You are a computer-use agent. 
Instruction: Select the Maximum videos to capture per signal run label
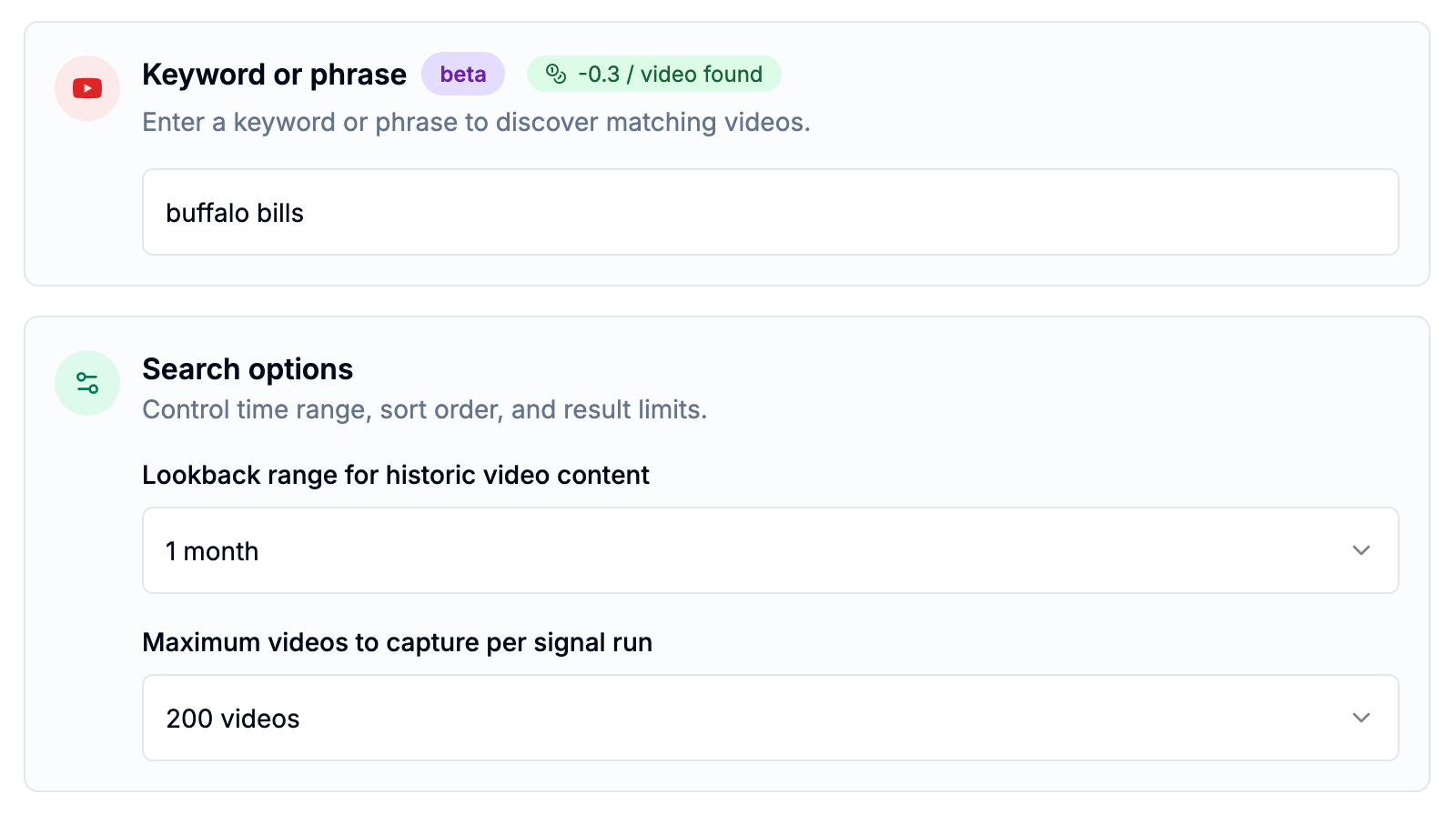398,642
